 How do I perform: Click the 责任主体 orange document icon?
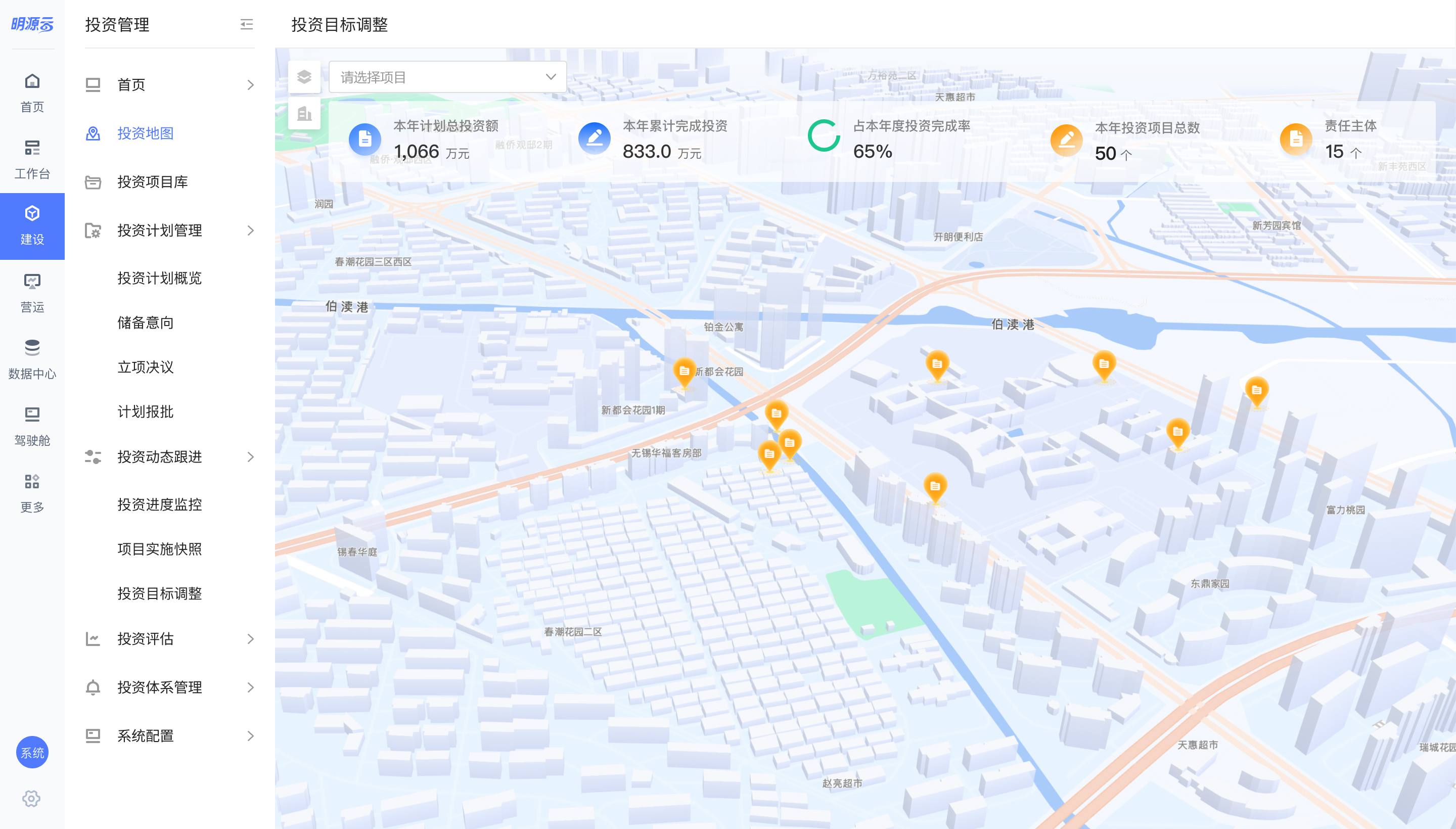(x=1295, y=139)
